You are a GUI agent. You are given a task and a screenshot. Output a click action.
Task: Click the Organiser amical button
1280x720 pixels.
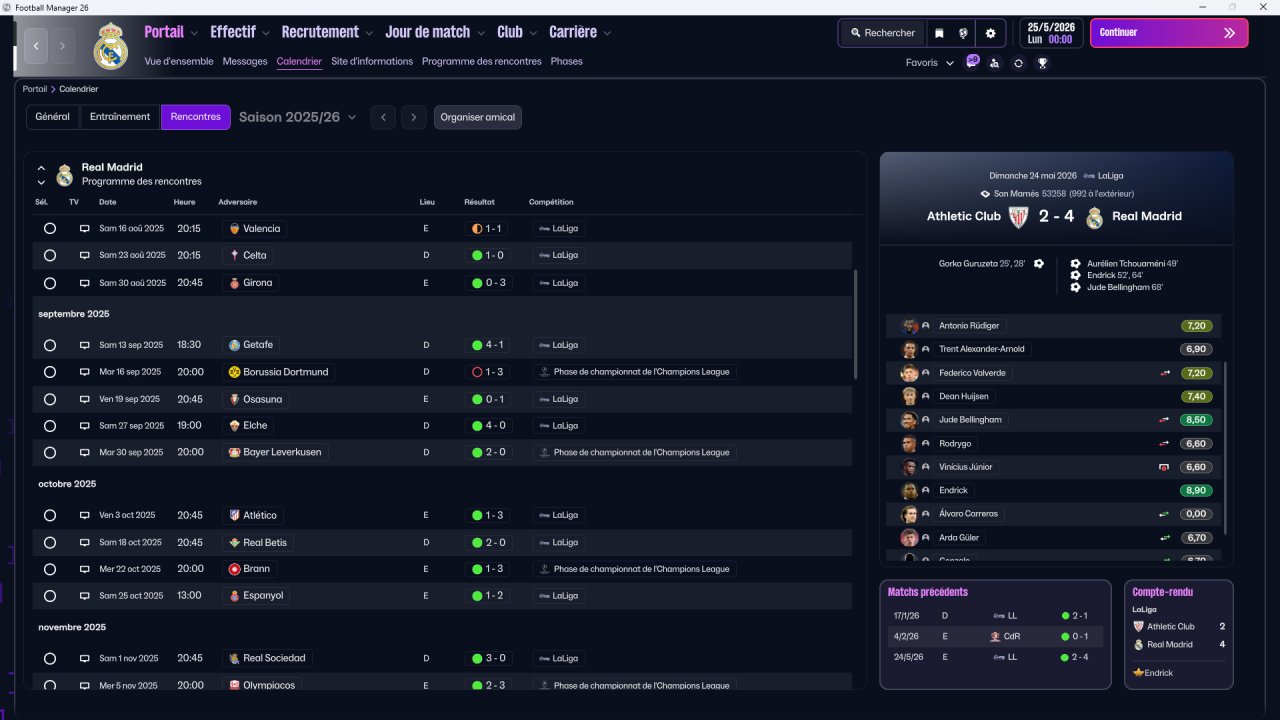coord(478,117)
